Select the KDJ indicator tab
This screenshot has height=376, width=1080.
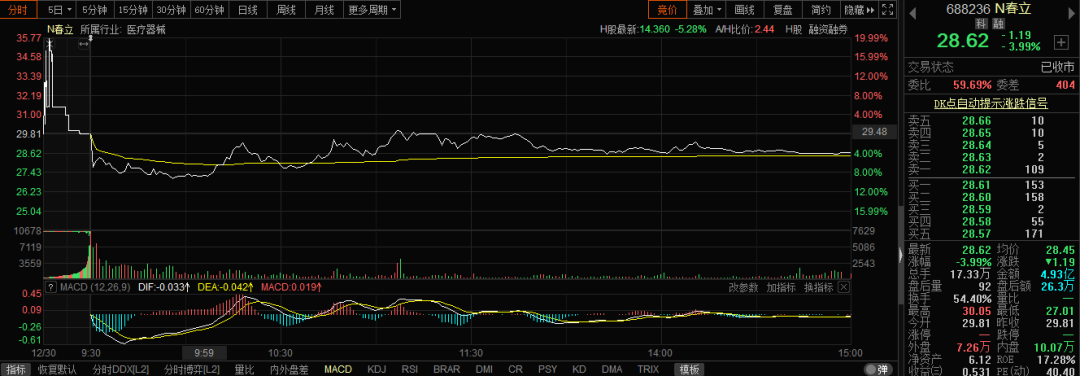pyautogui.click(x=377, y=369)
